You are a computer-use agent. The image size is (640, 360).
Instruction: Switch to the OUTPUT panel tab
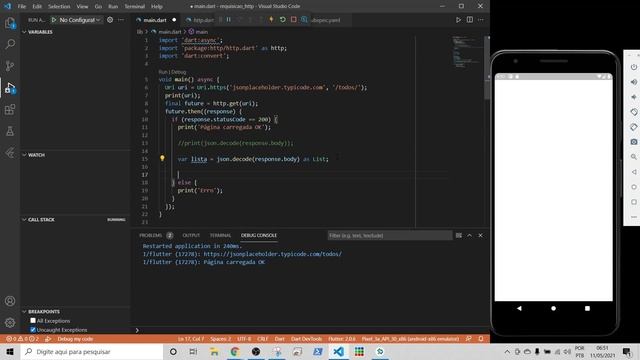[191, 236]
